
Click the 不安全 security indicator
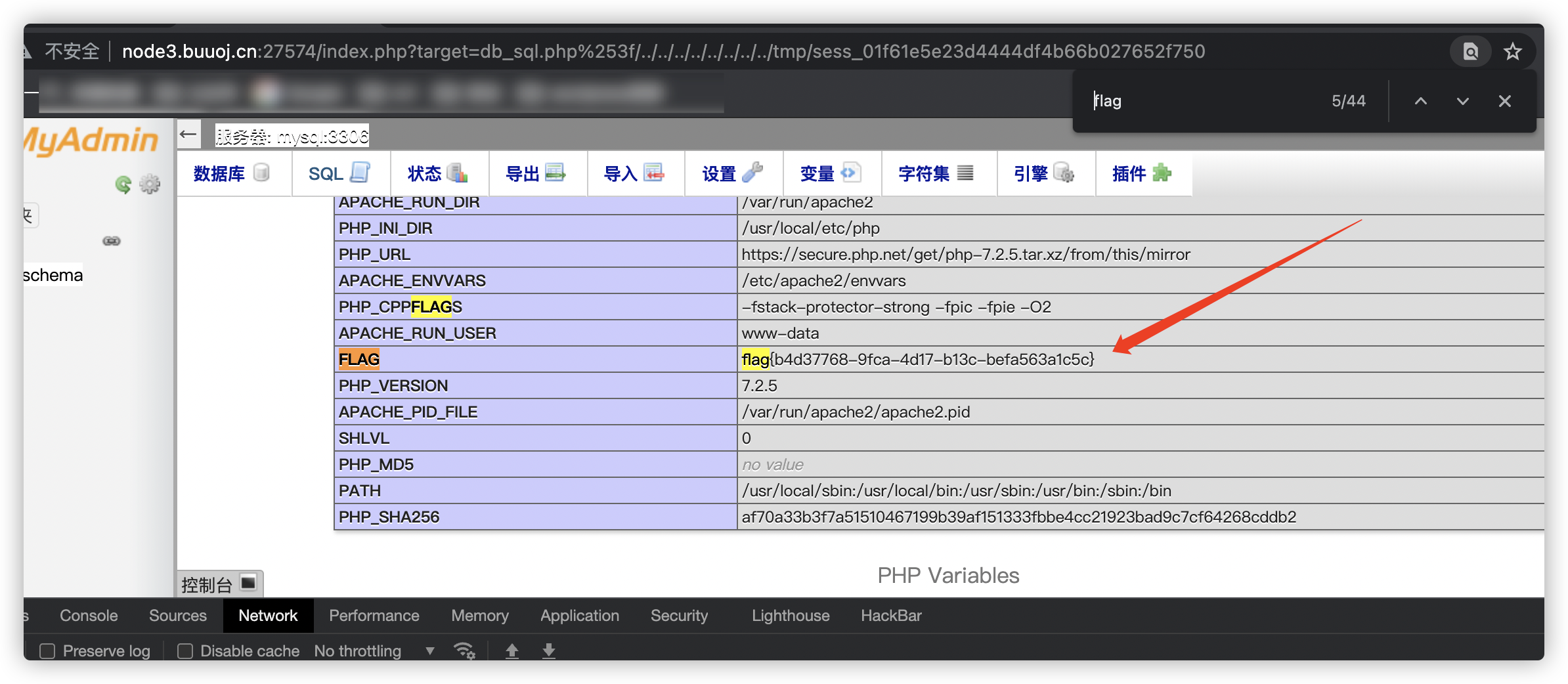point(72,51)
